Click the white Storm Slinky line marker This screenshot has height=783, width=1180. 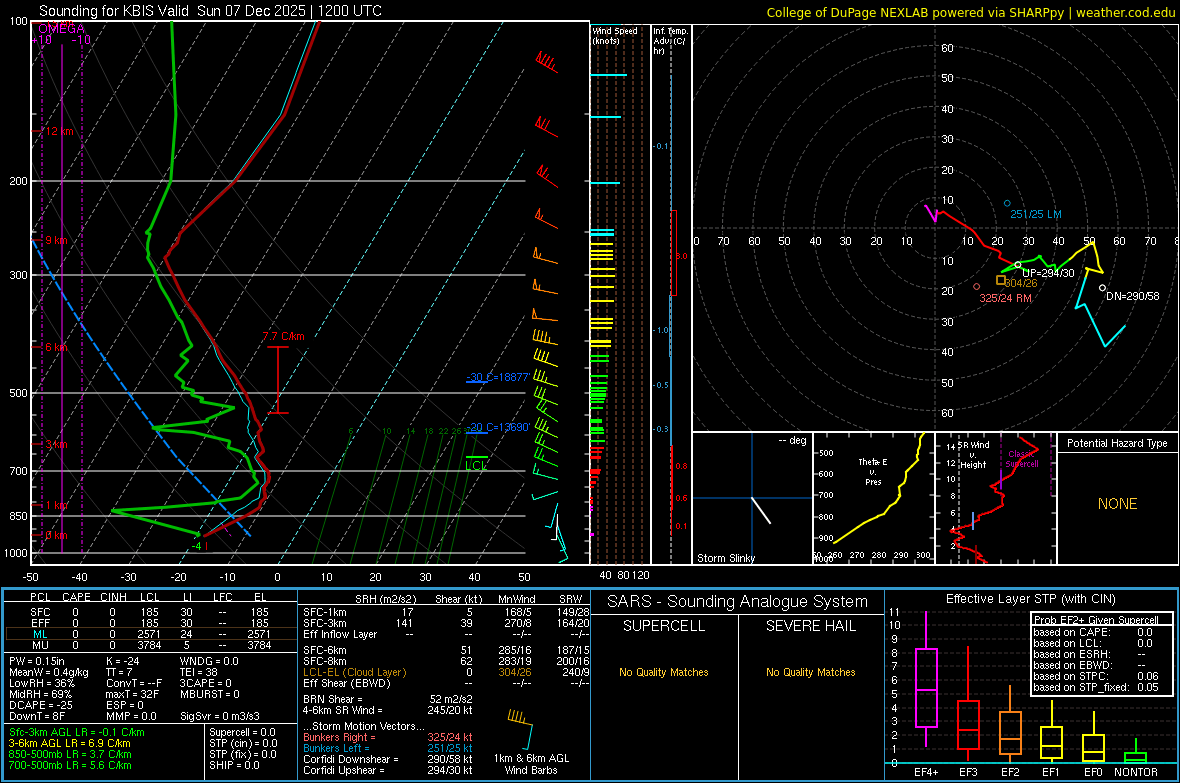tap(762, 510)
